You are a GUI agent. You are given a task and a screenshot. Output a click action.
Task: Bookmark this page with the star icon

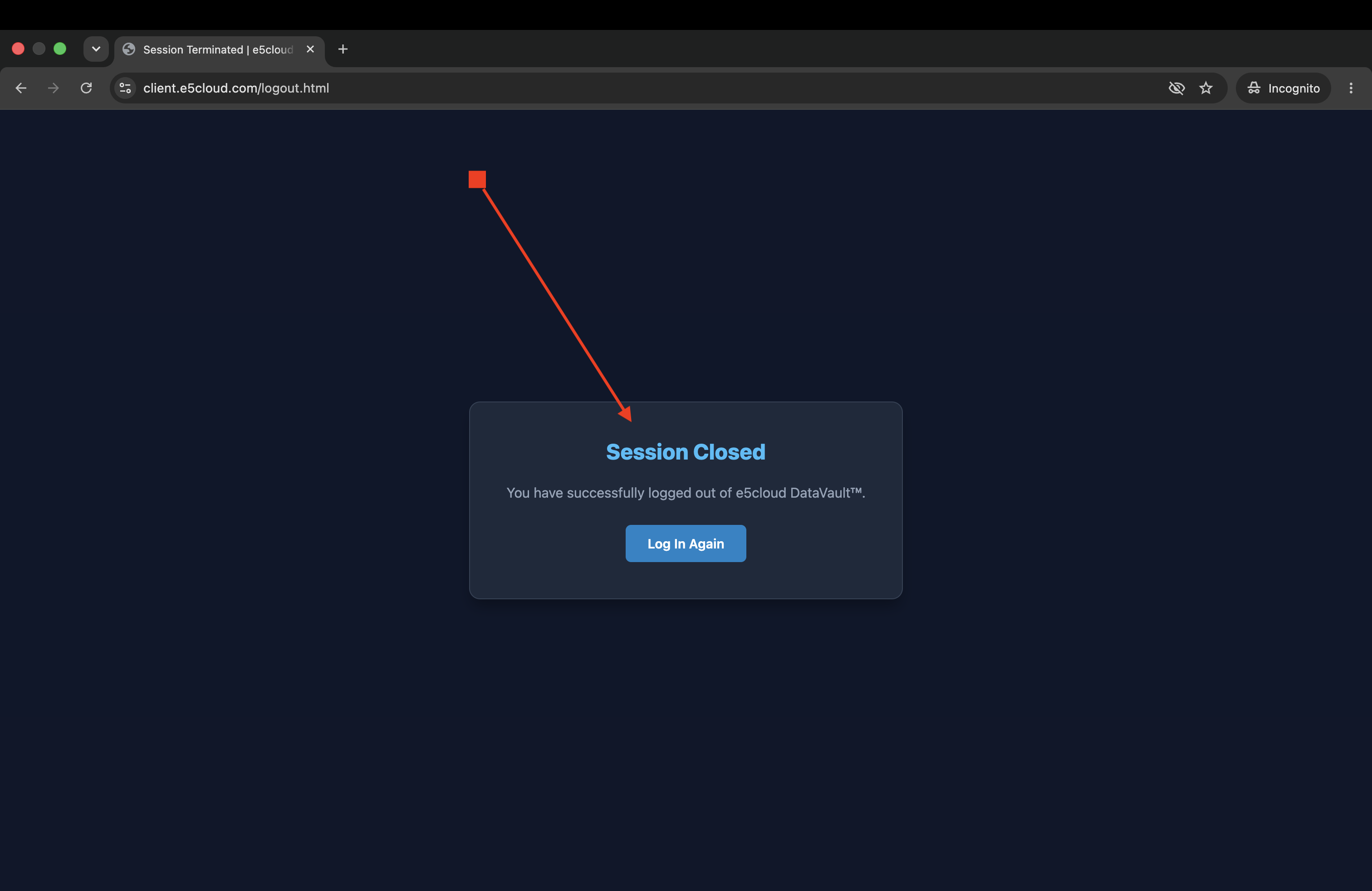point(1206,88)
